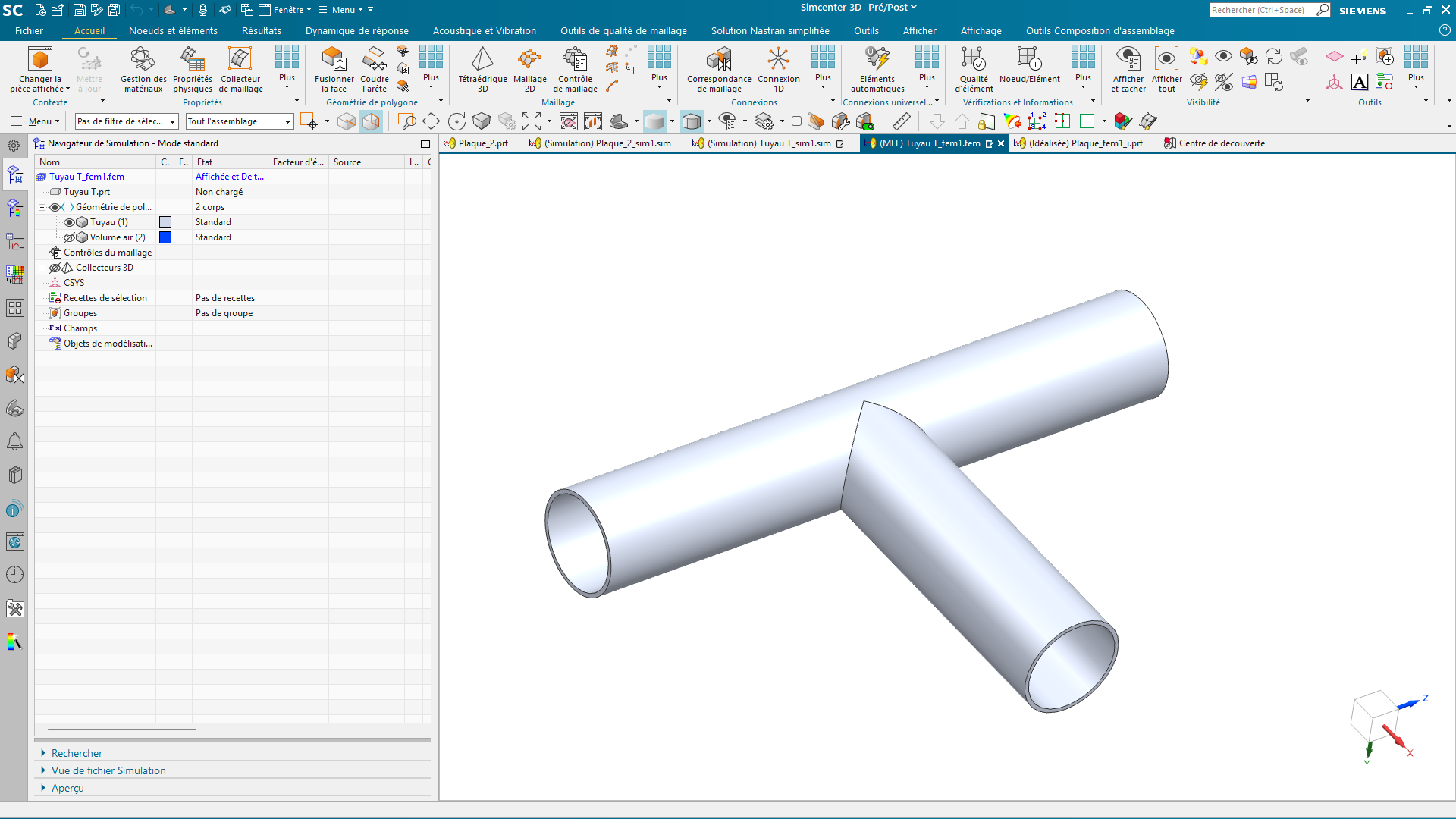Collapse the Géométrie de polygone node
1456x819 pixels.
point(42,207)
